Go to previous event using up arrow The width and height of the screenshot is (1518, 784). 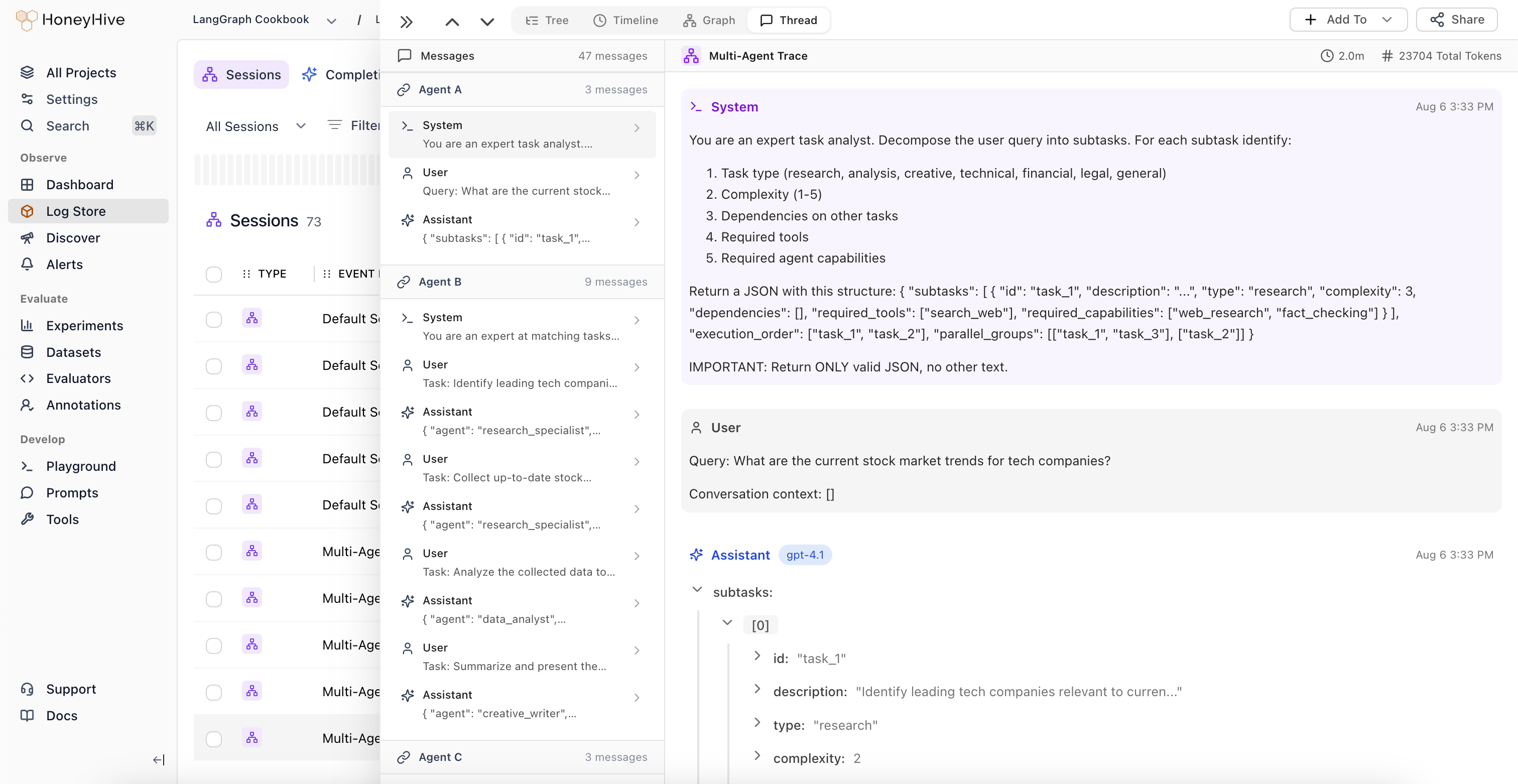[452, 22]
